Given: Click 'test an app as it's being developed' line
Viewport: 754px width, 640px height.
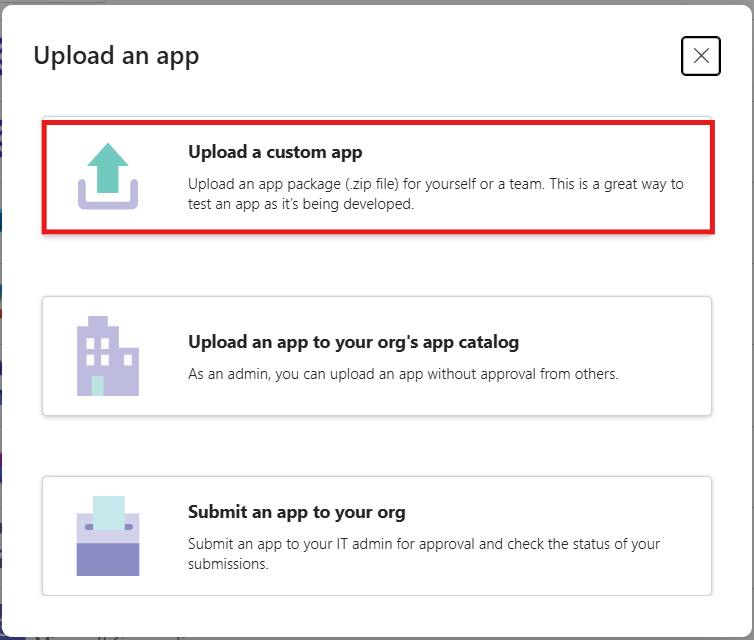Looking at the screenshot, I should [x=301, y=204].
